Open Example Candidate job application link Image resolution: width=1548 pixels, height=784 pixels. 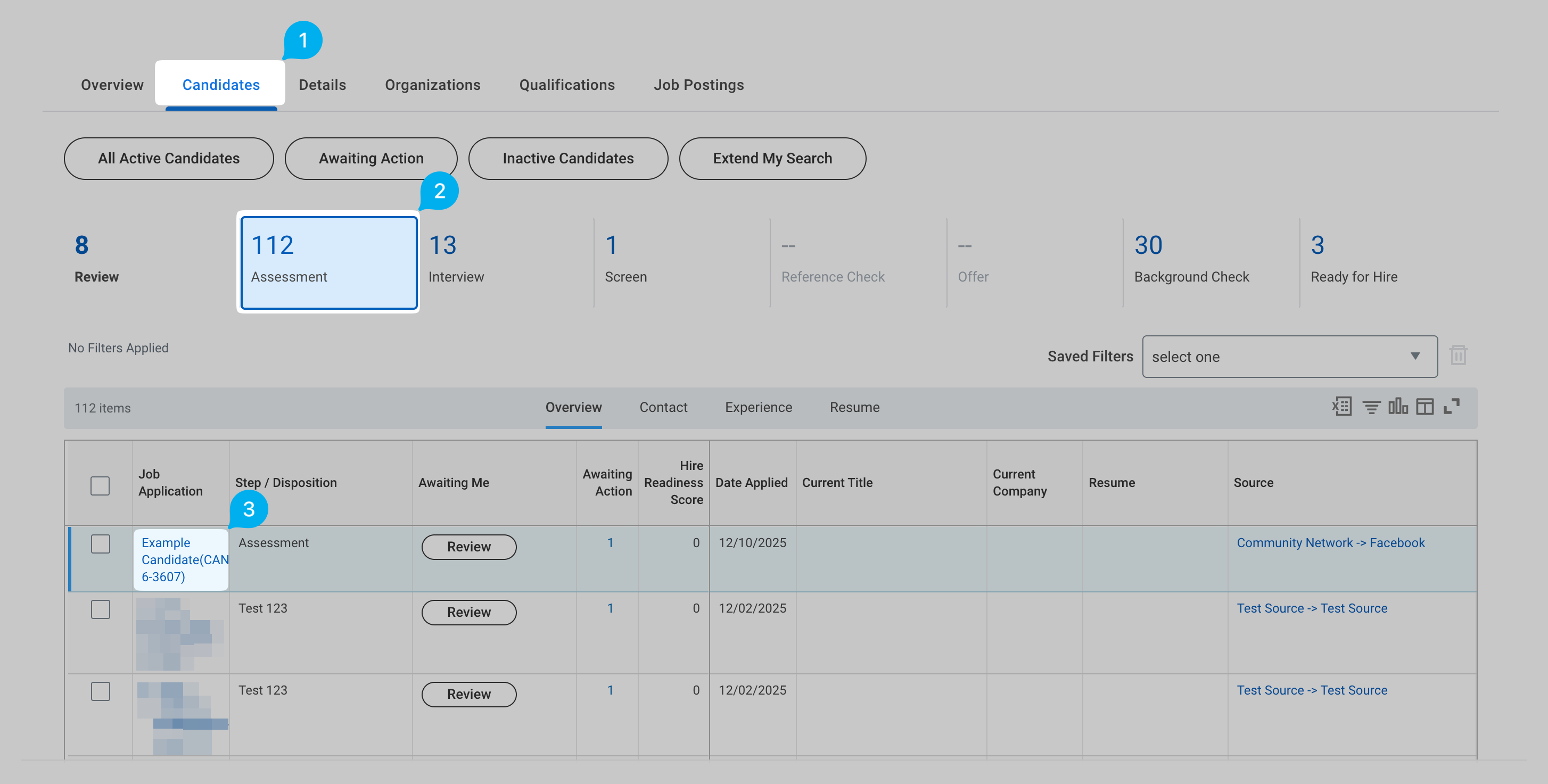[x=180, y=559]
